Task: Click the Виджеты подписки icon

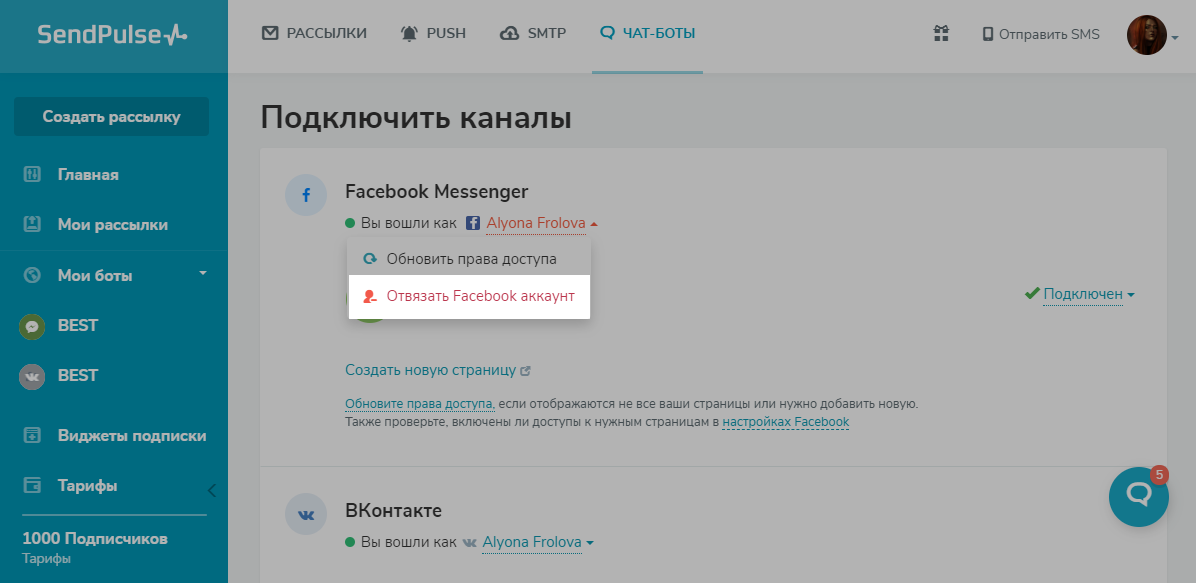Action: [x=32, y=436]
